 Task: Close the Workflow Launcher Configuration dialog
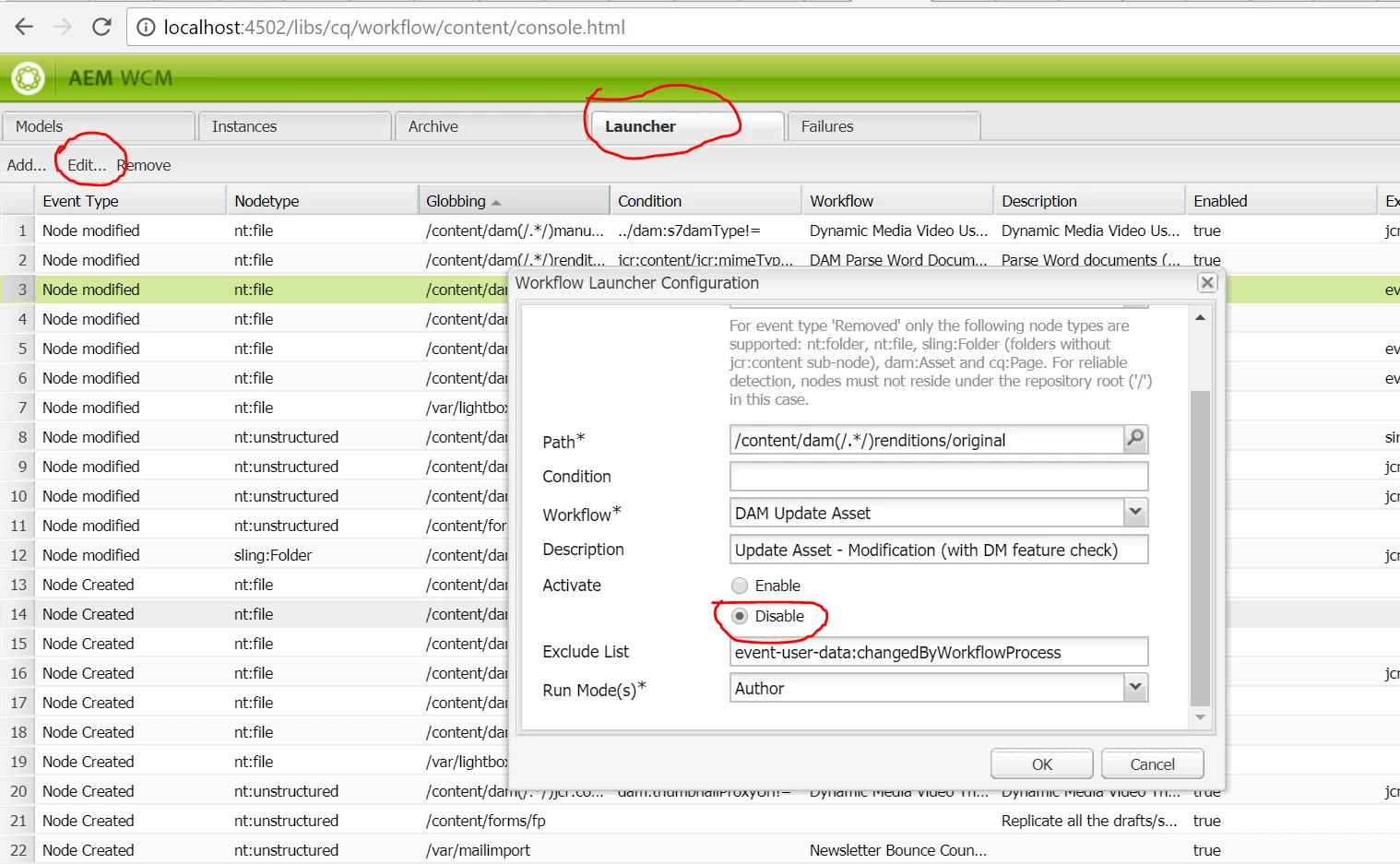point(1207,283)
